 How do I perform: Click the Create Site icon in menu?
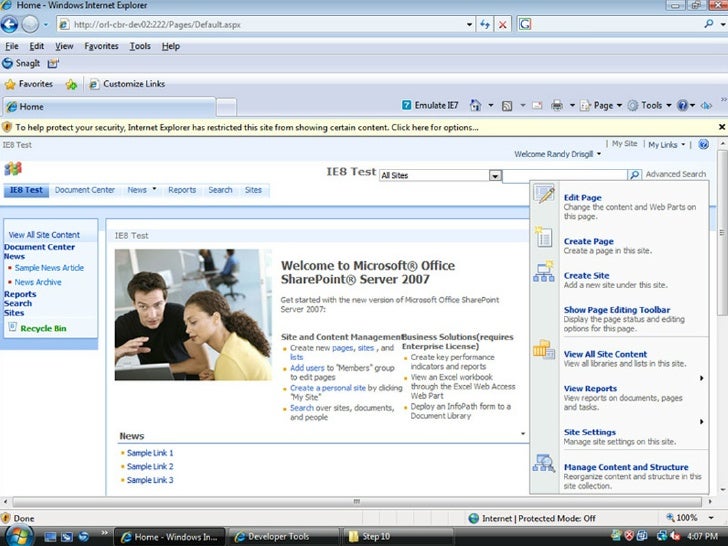(543, 273)
